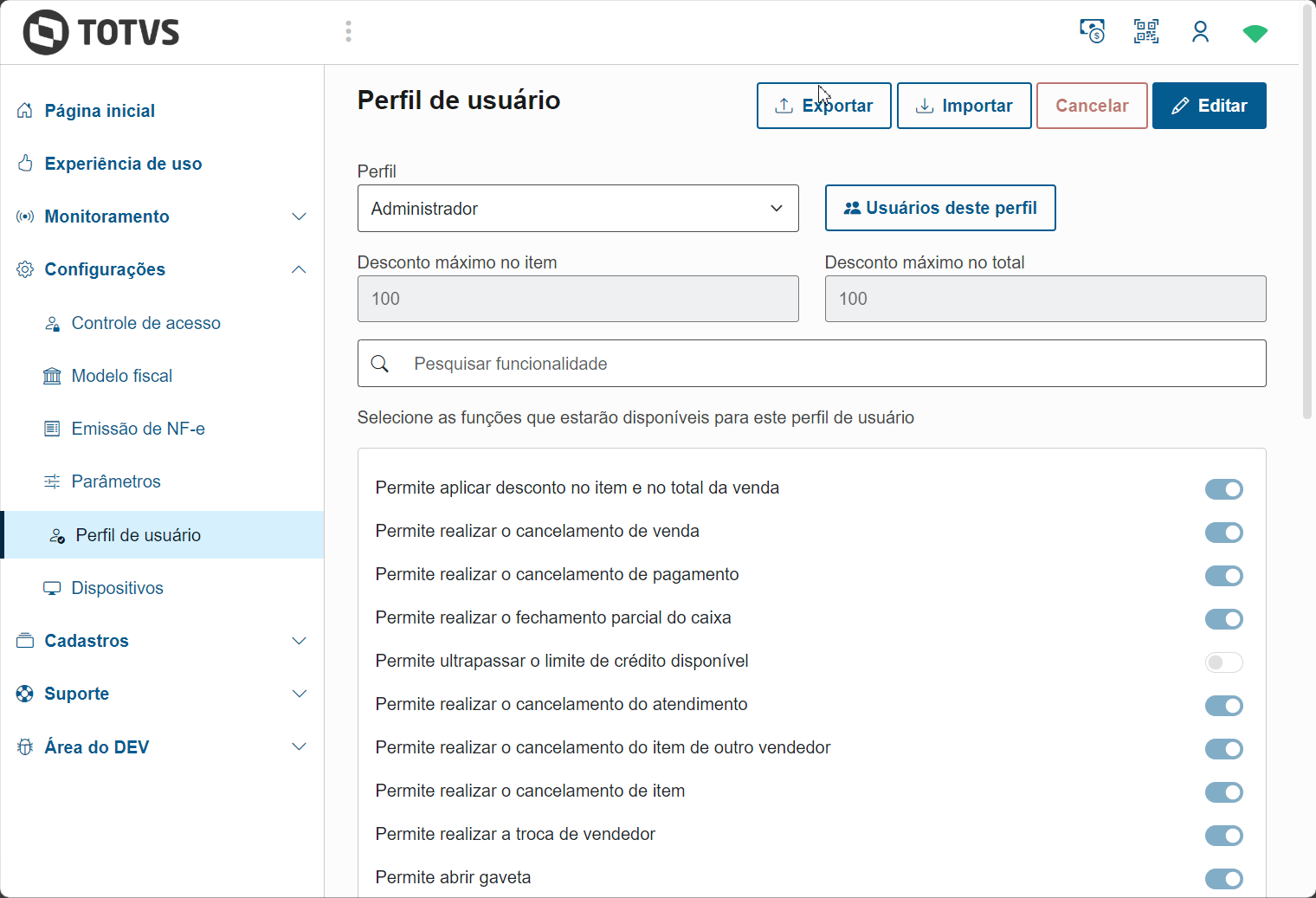1316x898 pixels.
Task: Click the Editar button
Action: (1209, 106)
